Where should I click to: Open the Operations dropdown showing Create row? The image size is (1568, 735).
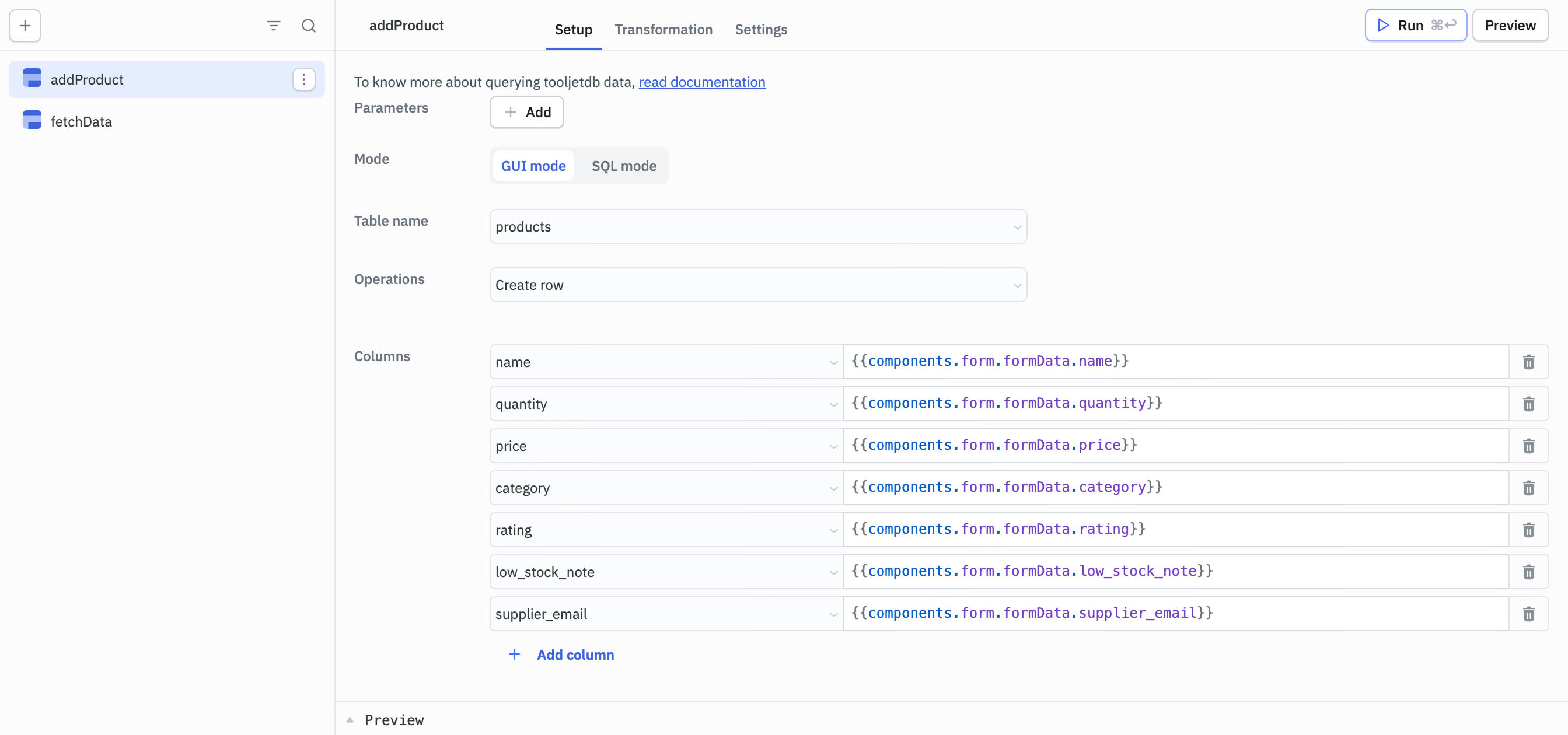coord(757,284)
